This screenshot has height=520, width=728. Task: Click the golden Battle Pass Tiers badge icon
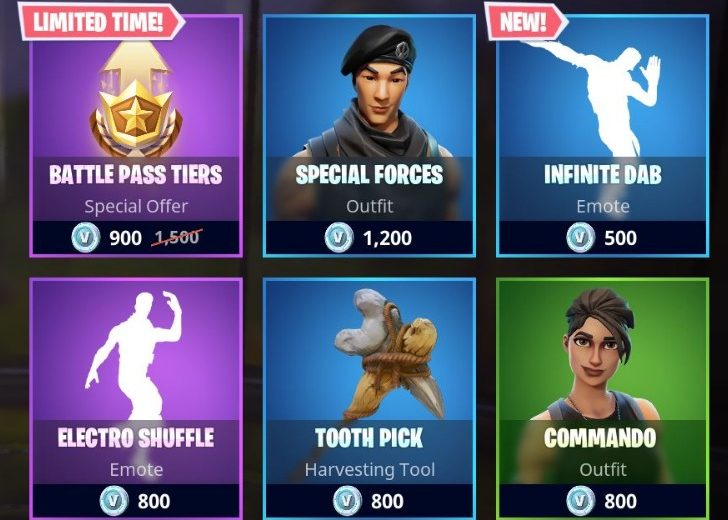[136, 102]
